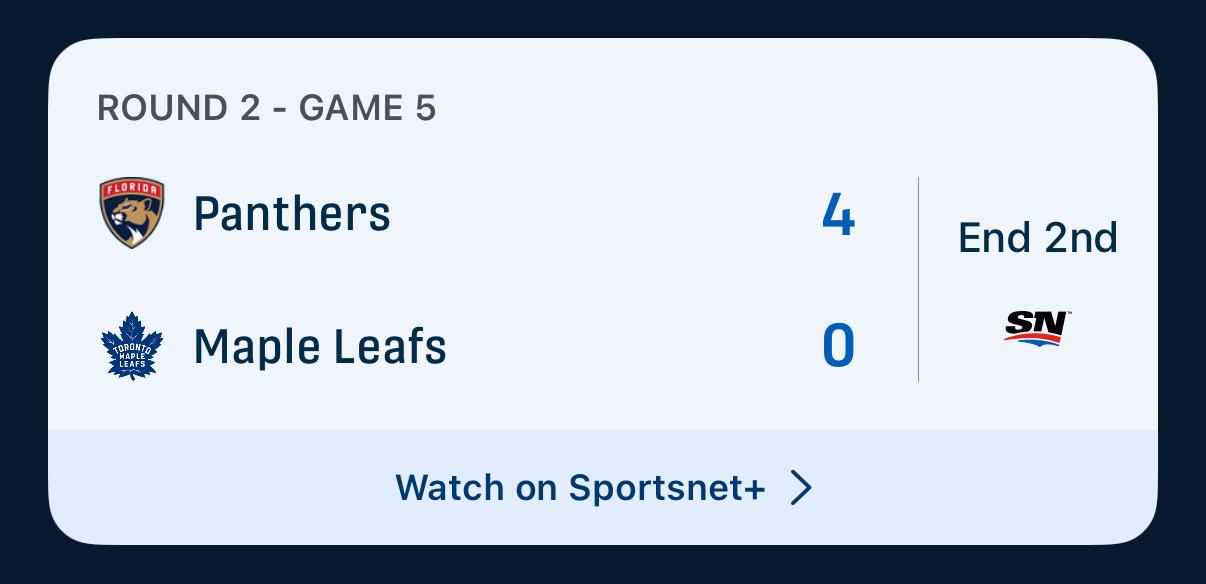Tap the Sportsnet+ word in the footer
The height and width of the screenshot is (584, 1206).
pos(667,488)
